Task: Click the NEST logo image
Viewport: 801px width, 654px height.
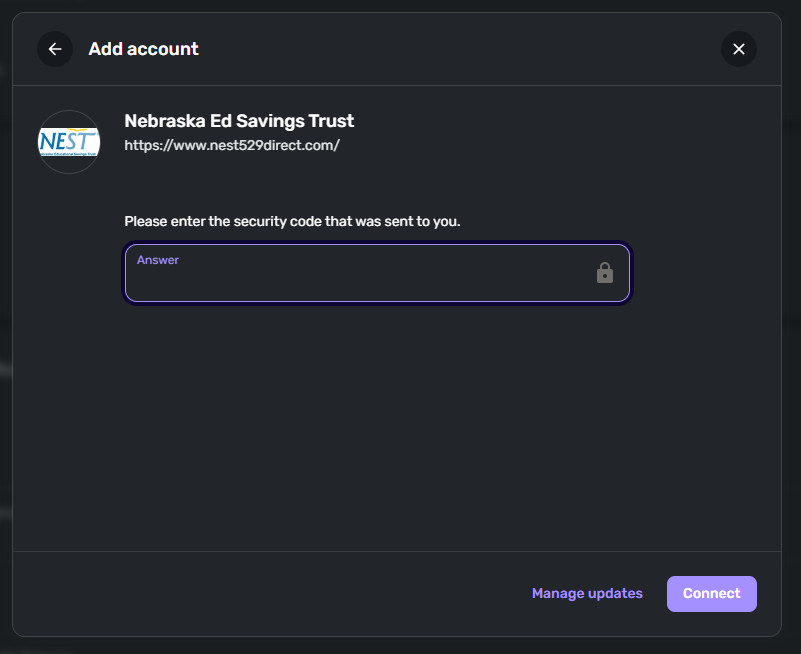Action: click(69, 142)
